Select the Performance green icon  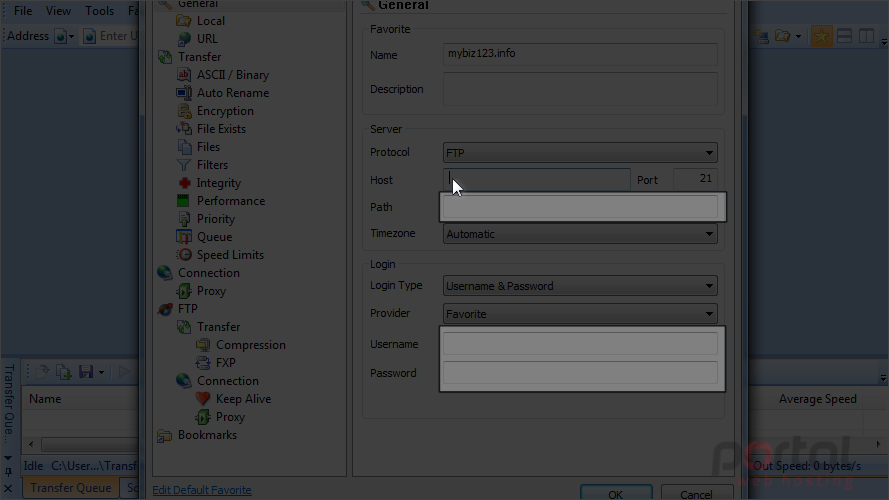click(x=184, y=201)
